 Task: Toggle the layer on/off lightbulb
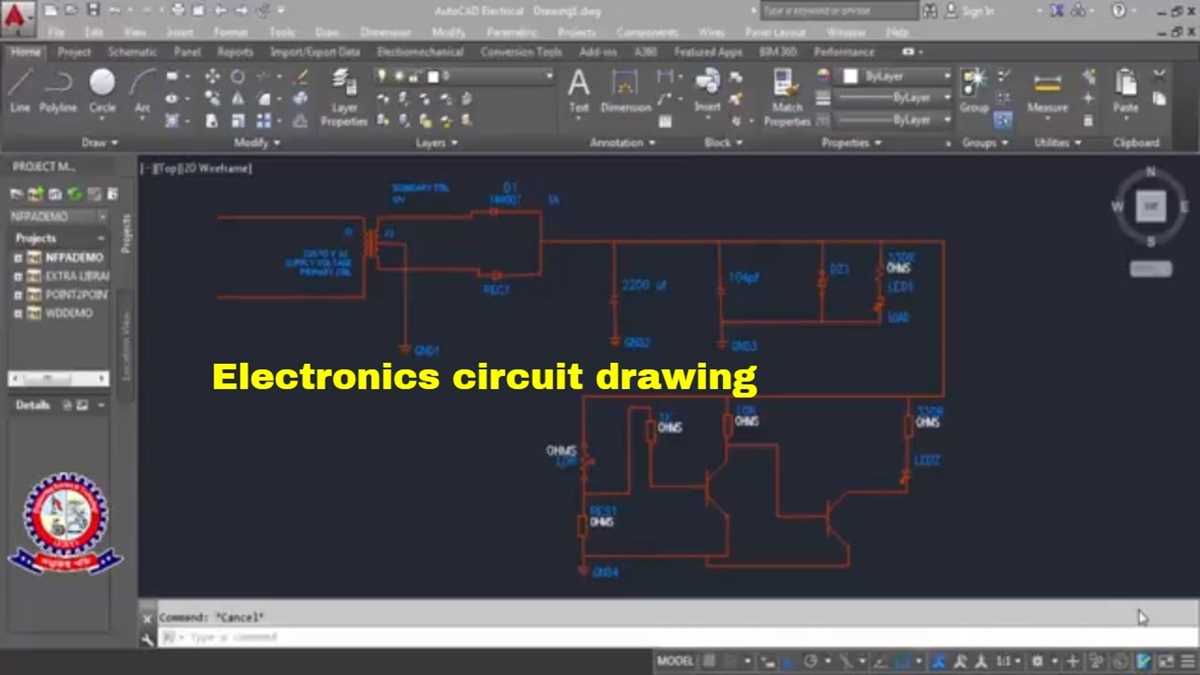click(x=383, y=76)
